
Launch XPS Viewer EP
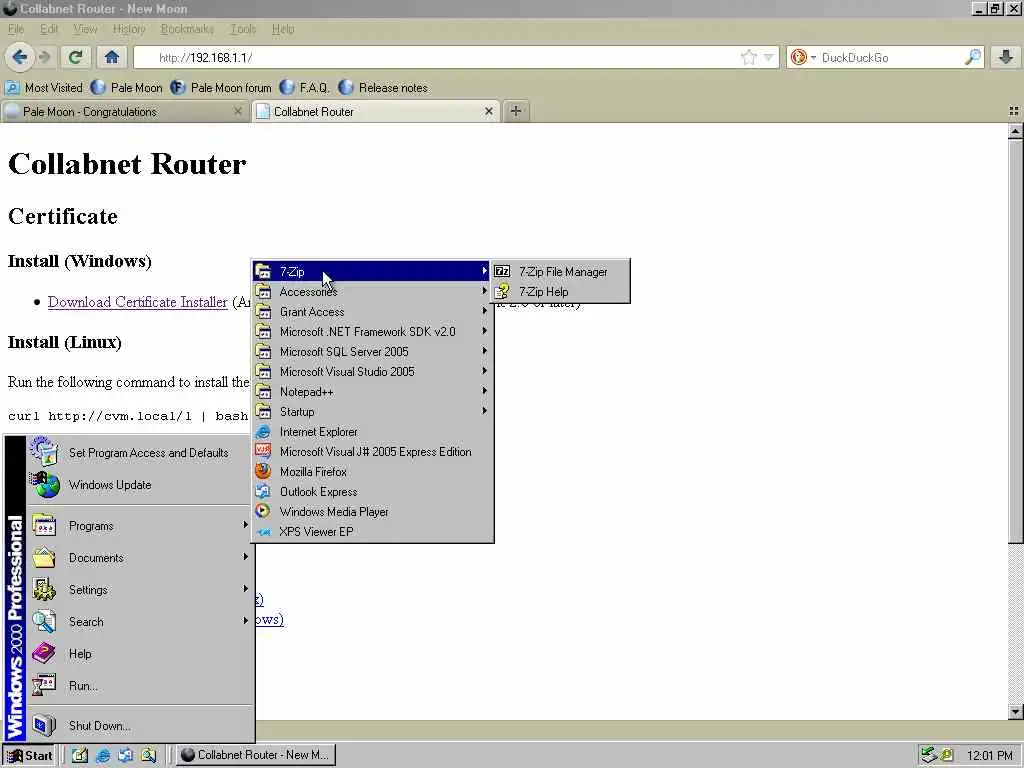pos(372,532)
